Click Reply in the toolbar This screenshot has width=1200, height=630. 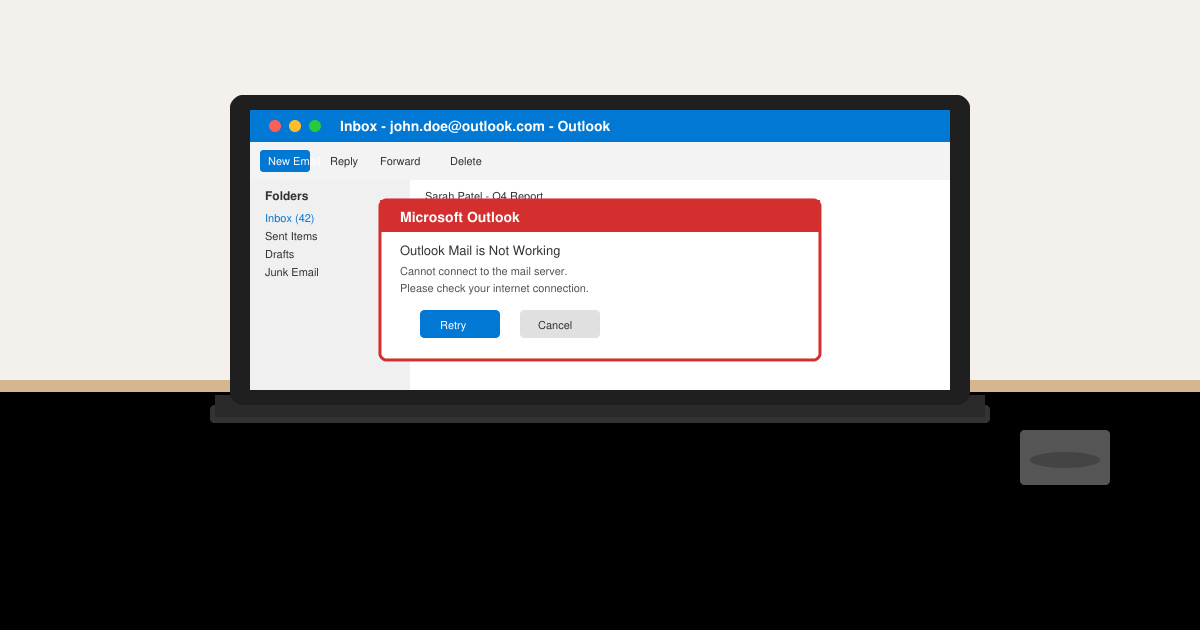tap(344, 161)
